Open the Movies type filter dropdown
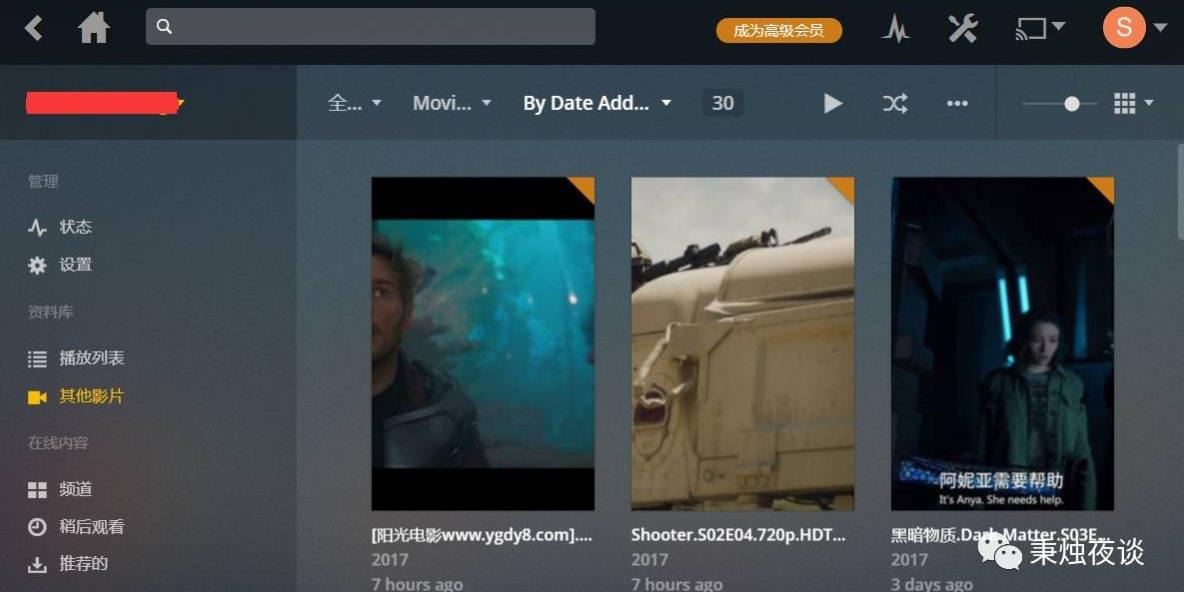The height and width of the screenshot is (592, 1184). pos(452,103)
